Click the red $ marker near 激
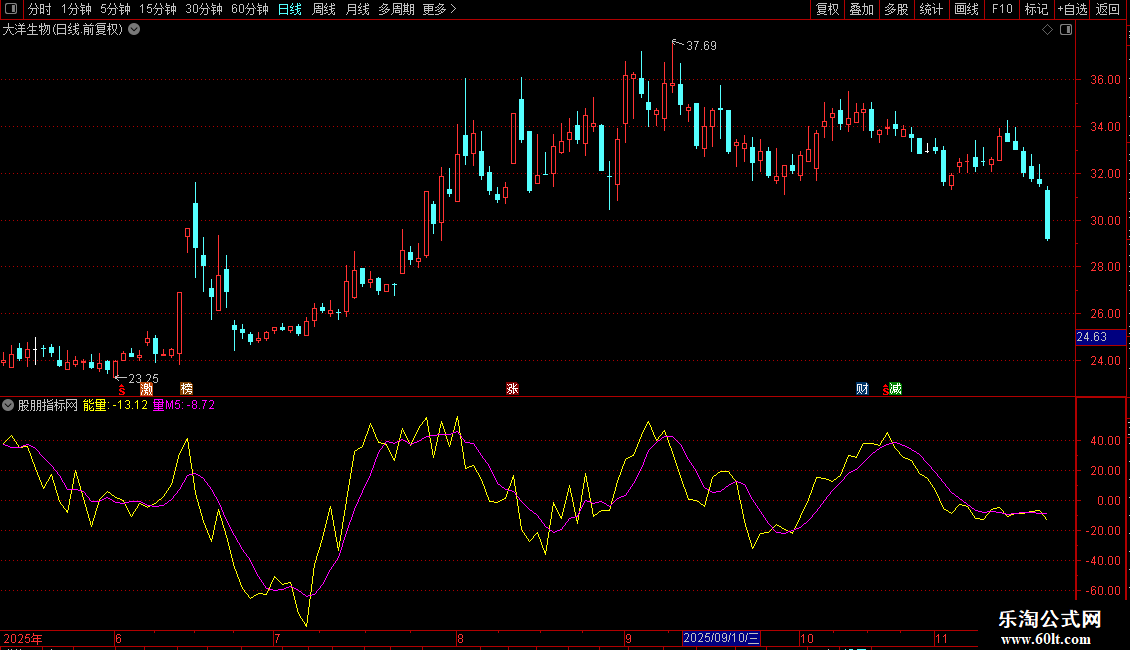Image resolution: width=1130 pixels, height=650 pixels. pos(122,390)
